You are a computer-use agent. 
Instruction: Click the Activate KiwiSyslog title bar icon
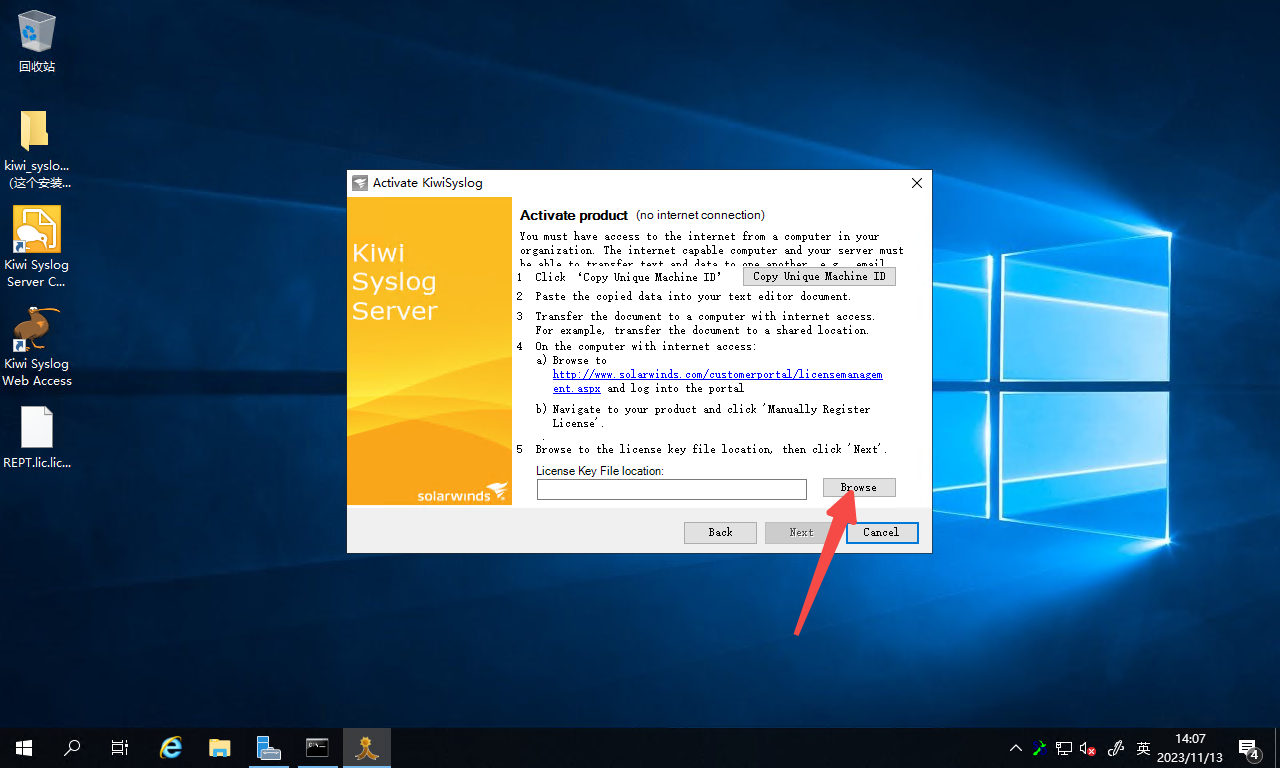click(360, 183)
